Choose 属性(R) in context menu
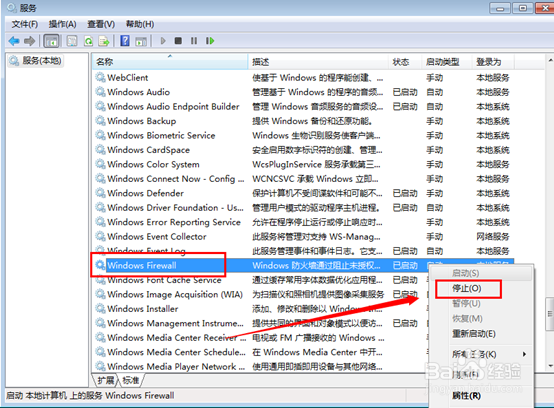The height and width of the screenshot is (408, 554). click(466, 396)
